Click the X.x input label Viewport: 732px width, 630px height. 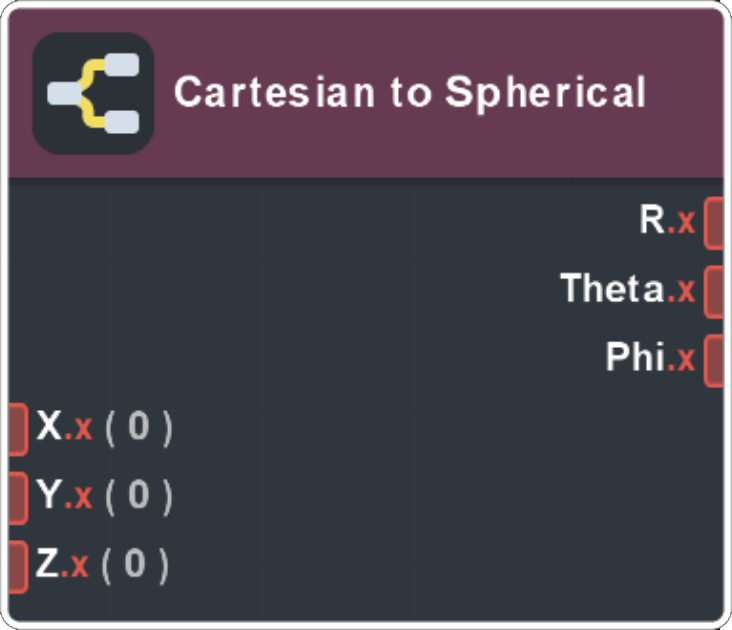click(x=64, y=428)
